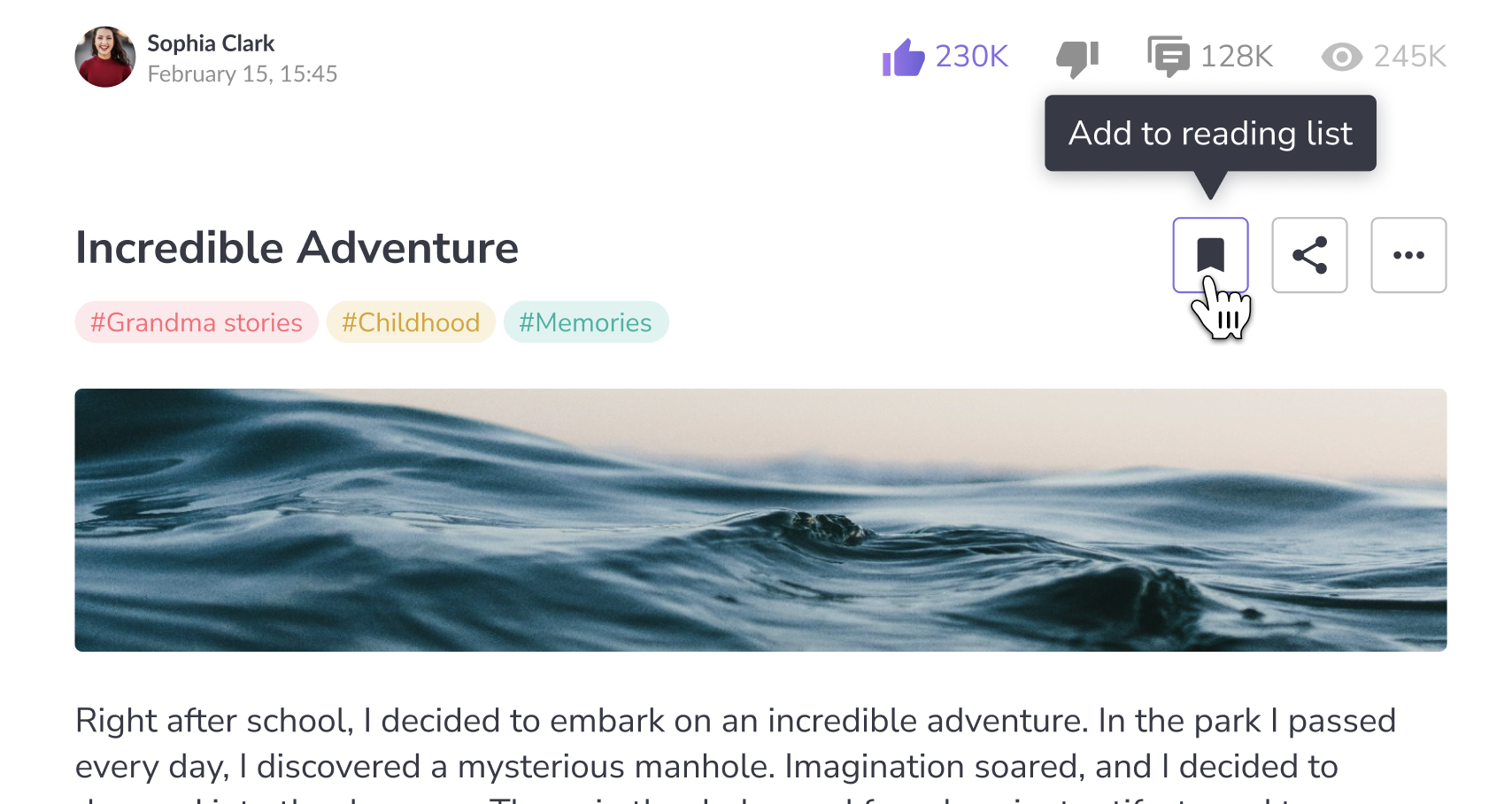Click the thumbs-down dislike icon

(x=1077, y=58)
